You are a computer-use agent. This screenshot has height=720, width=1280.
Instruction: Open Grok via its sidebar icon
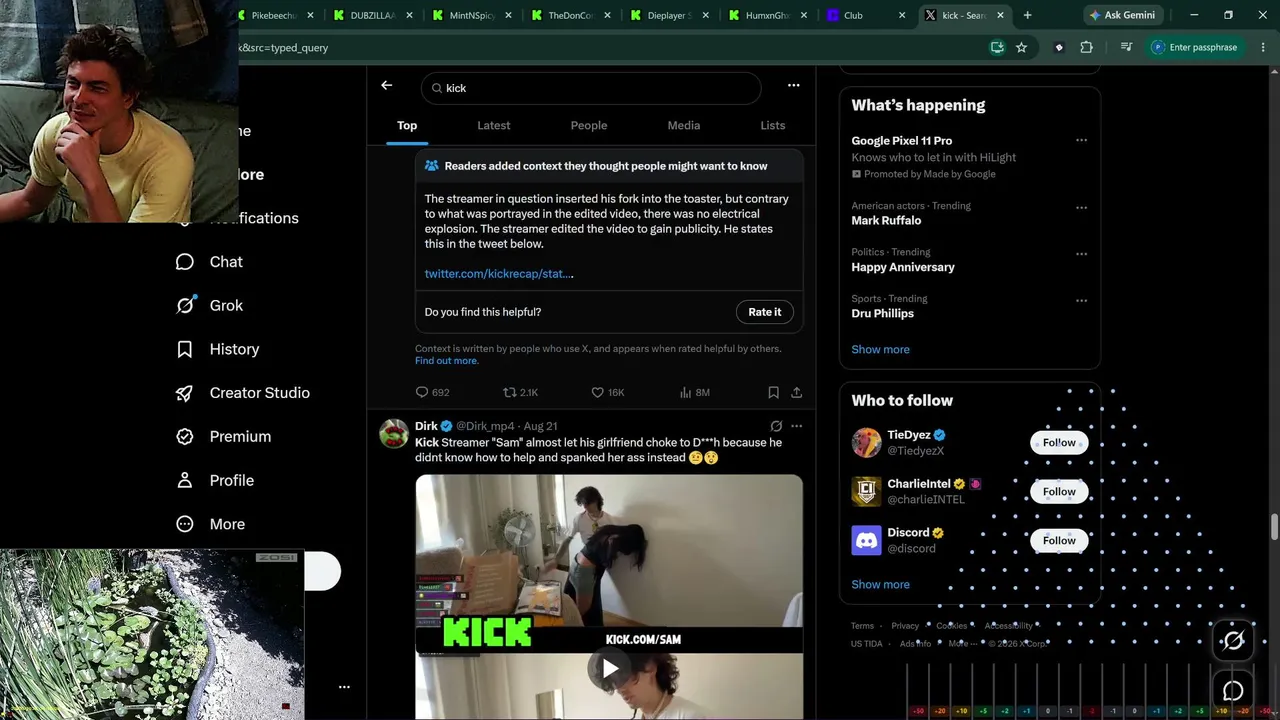185,305
